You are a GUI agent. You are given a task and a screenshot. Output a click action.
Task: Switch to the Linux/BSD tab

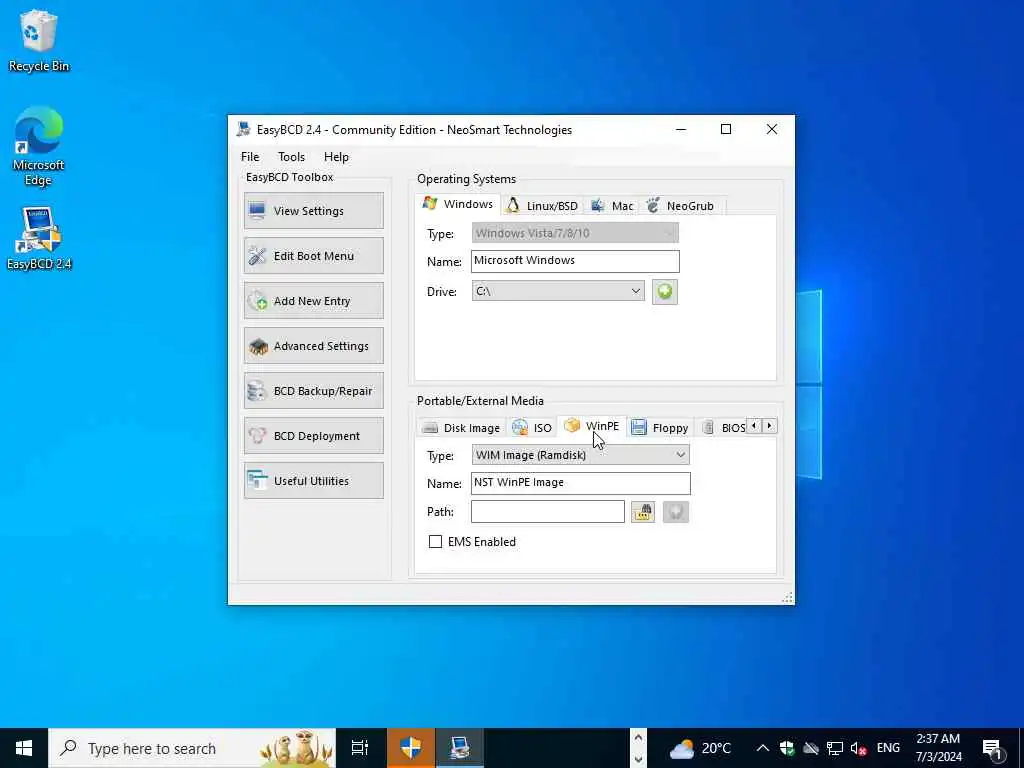tap(543, 206)
